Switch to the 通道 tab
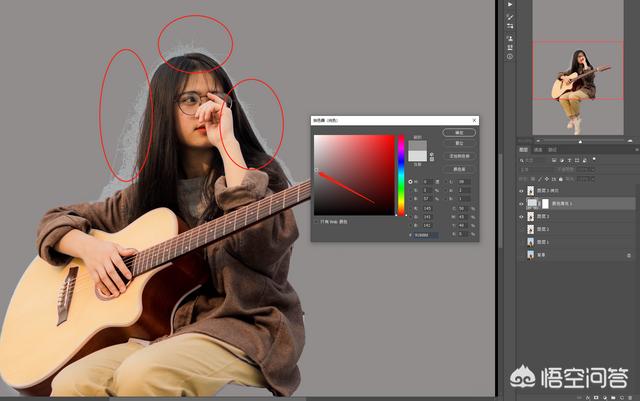This screenshot has width=640, height=401. [x=538, y=150]
